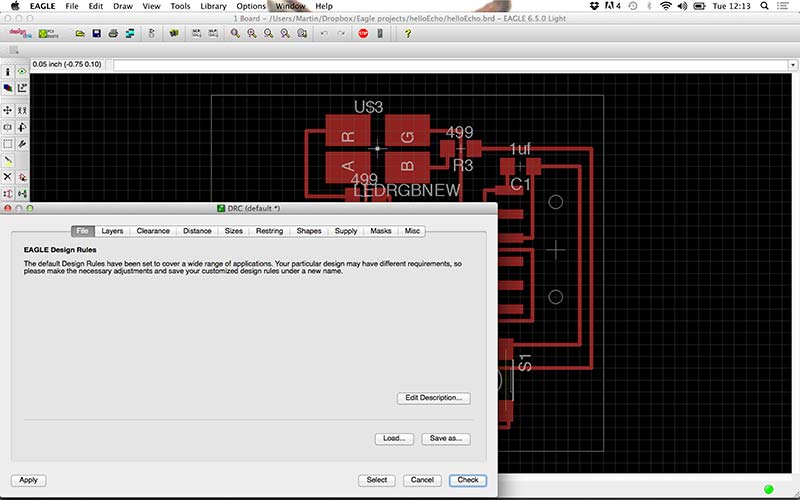Click the Wi-Fi menu bar icon
800x500 pixels.
[665, 6]
